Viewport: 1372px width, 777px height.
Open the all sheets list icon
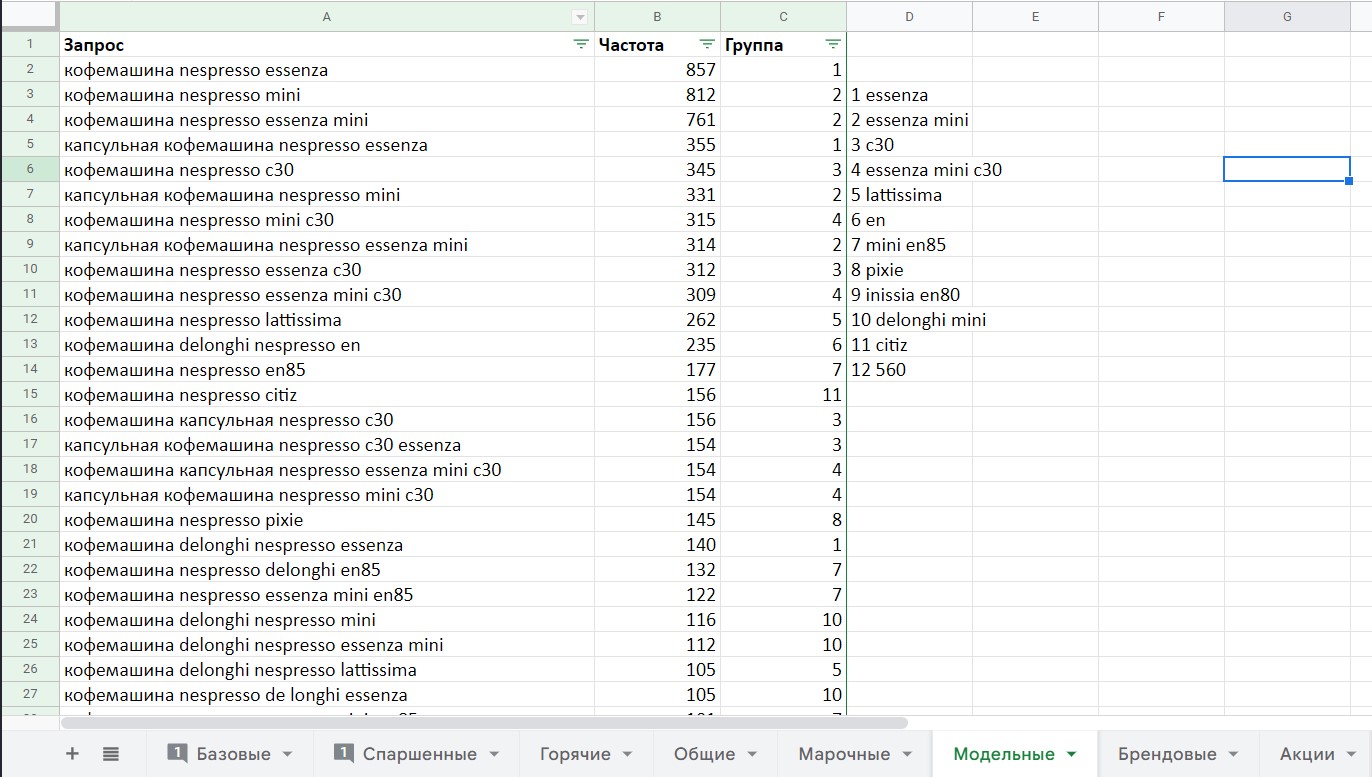coord(111,754)
